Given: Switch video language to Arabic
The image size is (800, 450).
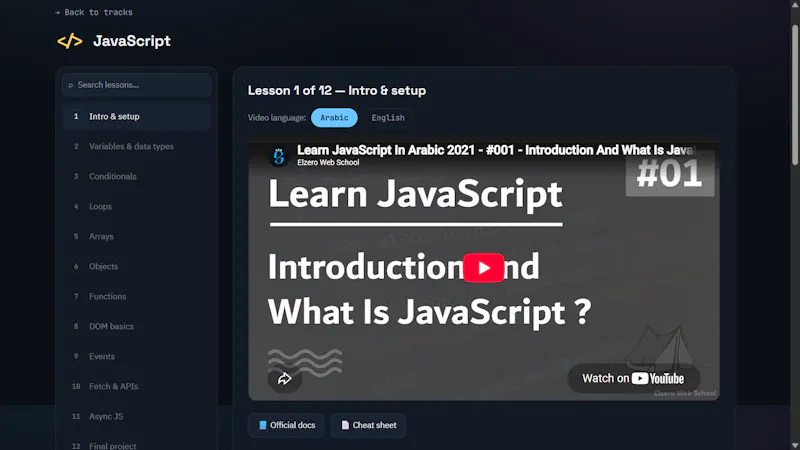Looking at the screenshot, I should [x=334, y=118].
